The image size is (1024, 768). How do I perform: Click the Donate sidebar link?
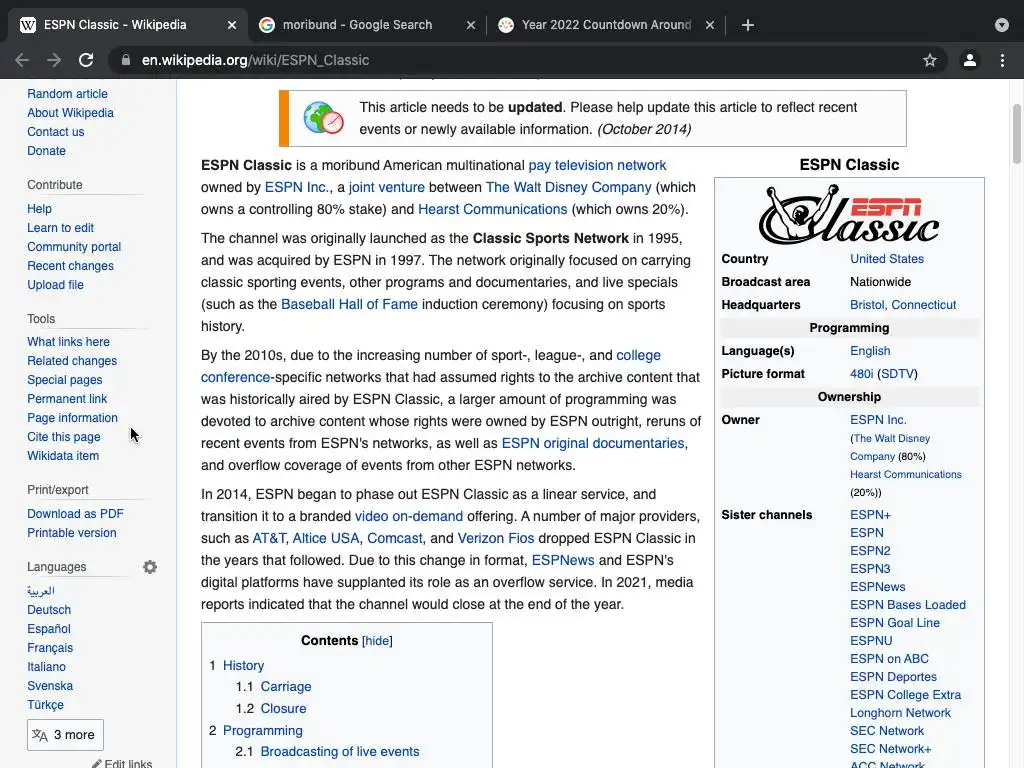pyautogui.click(x=46, y=150)
